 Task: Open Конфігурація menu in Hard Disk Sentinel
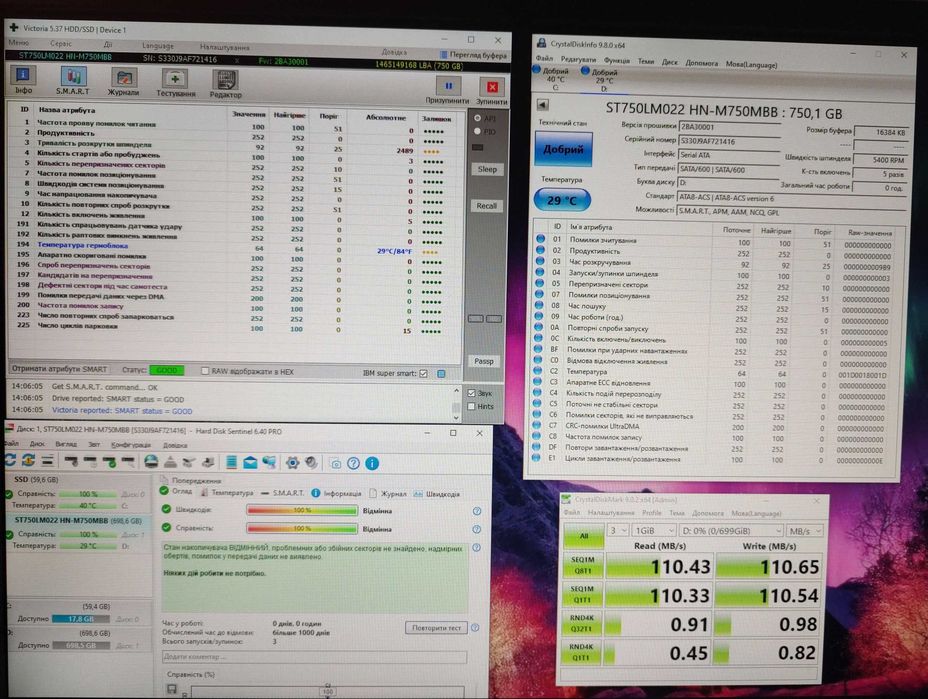[131, 444]
